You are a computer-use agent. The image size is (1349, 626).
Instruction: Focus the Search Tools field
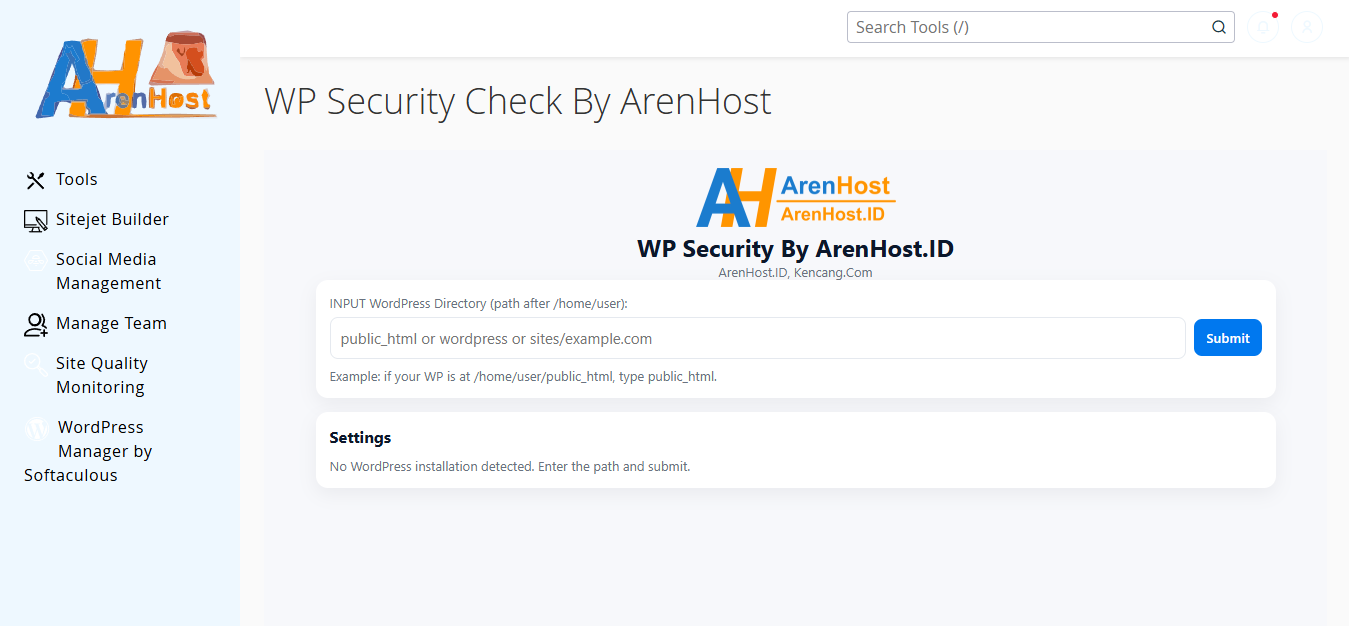(x=1041, y=27)
